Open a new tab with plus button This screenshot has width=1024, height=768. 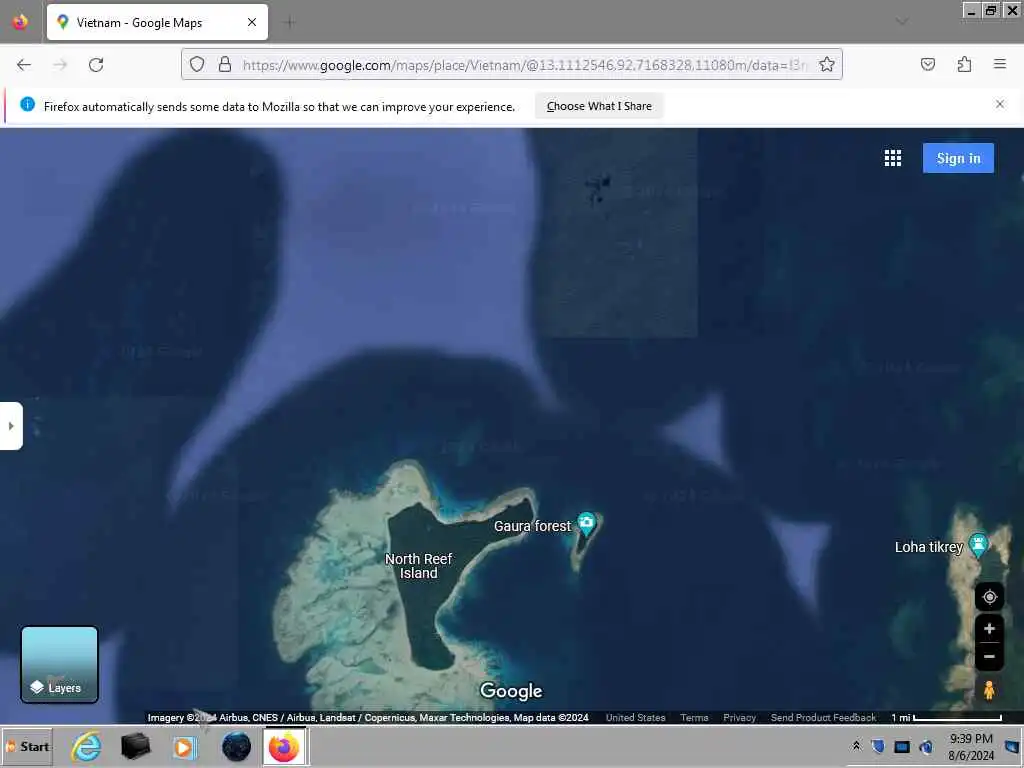pyautogui.click(x=289, y=22)
